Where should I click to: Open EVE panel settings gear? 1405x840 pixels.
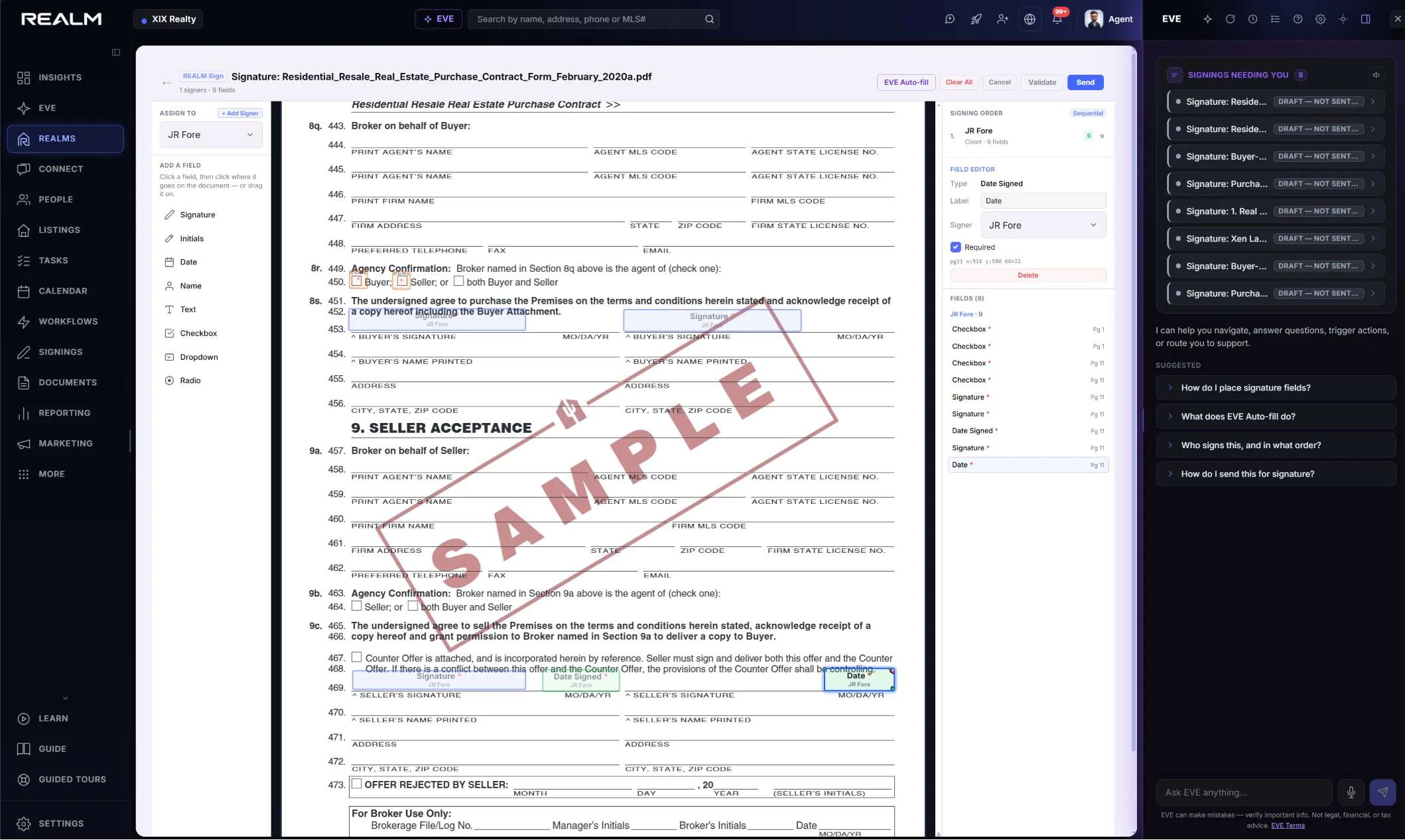[x=1320, y=19]
